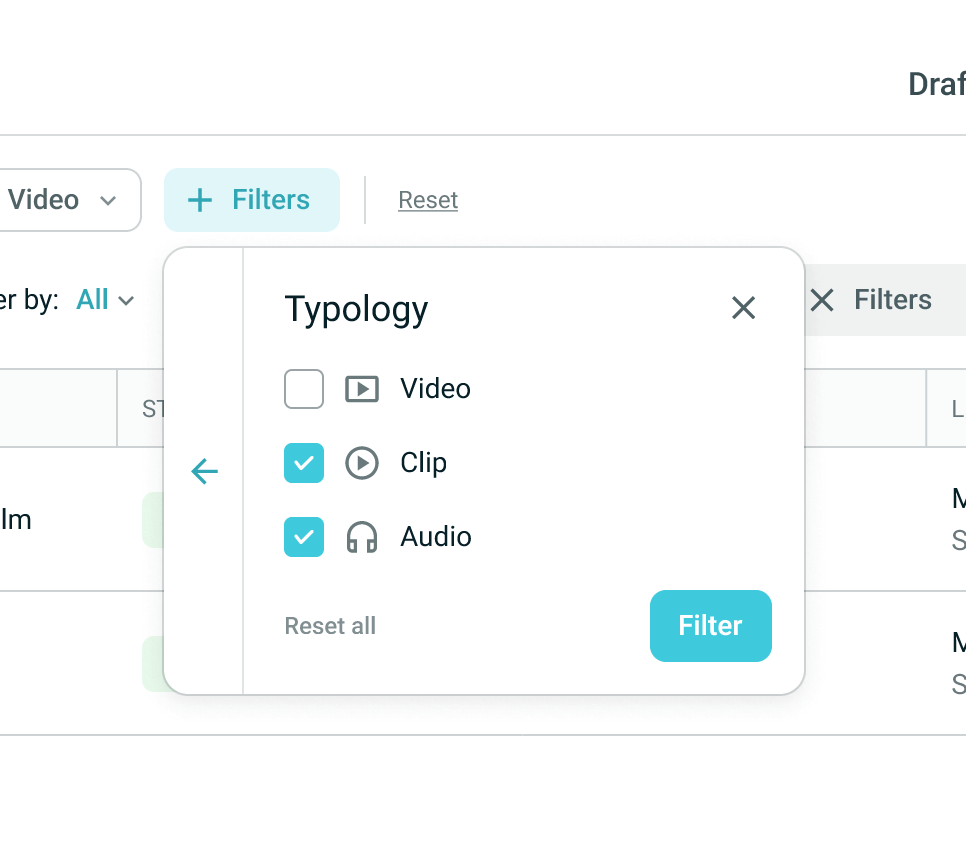
Task: Switch to the Draft tab
Action: pos(936,85)
